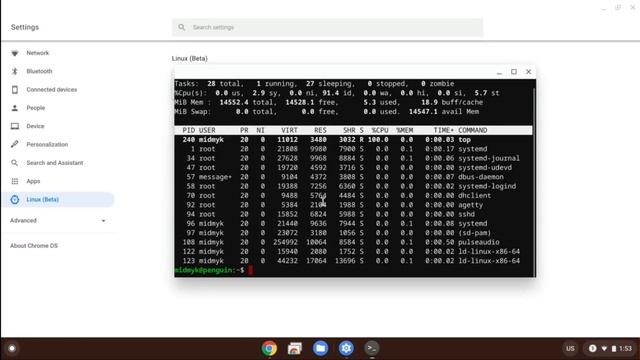The width and height of the screenshot is (640, 360).
Task: Click the Device laptop icon
Action: coord(15,126)
